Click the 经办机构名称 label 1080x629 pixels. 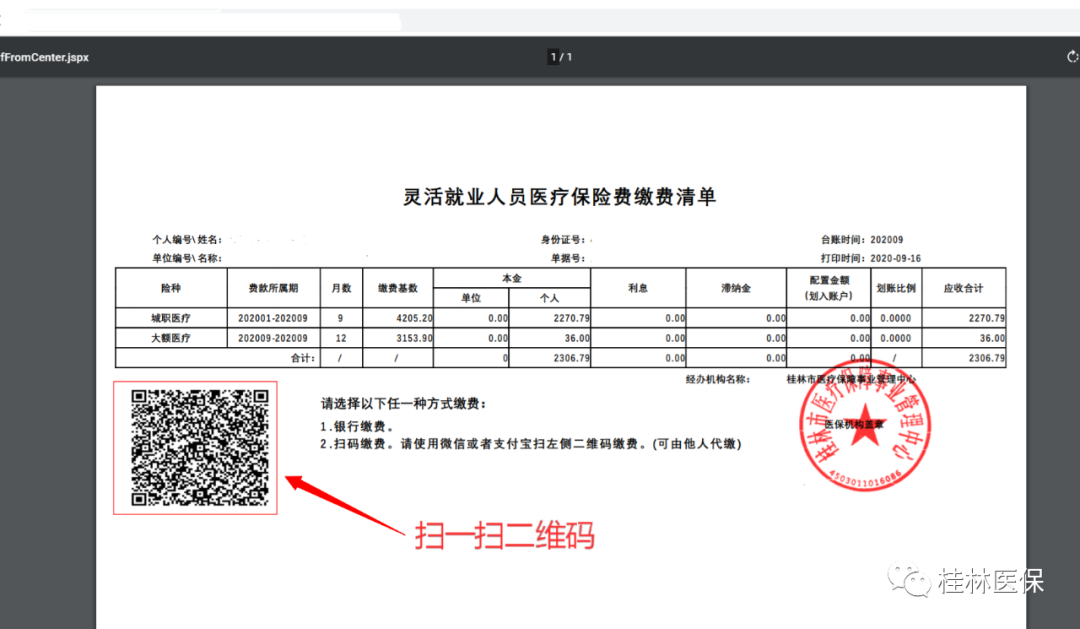click(x=717, y=379)
